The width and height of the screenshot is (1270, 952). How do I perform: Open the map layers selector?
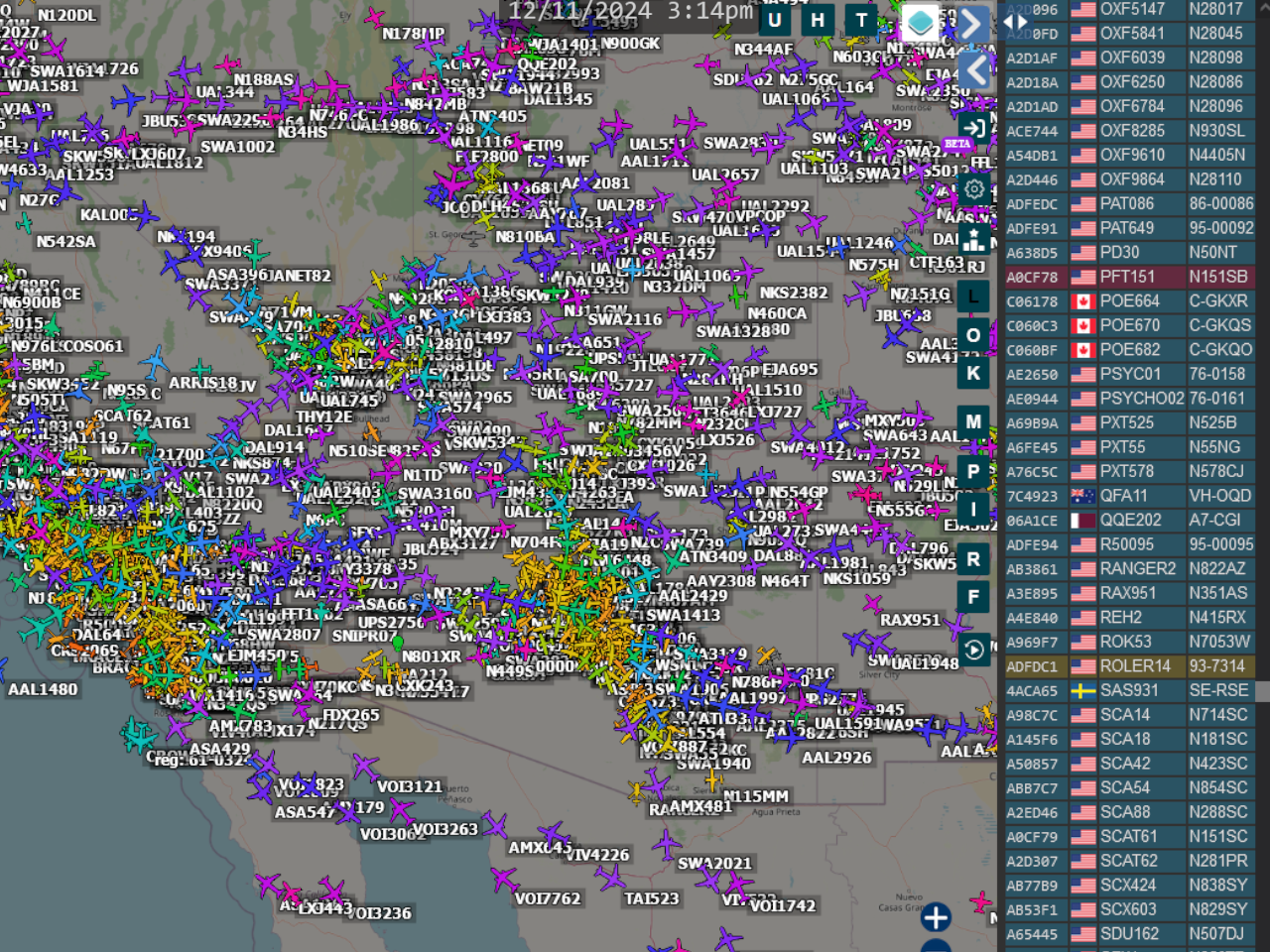click(921, 22)
